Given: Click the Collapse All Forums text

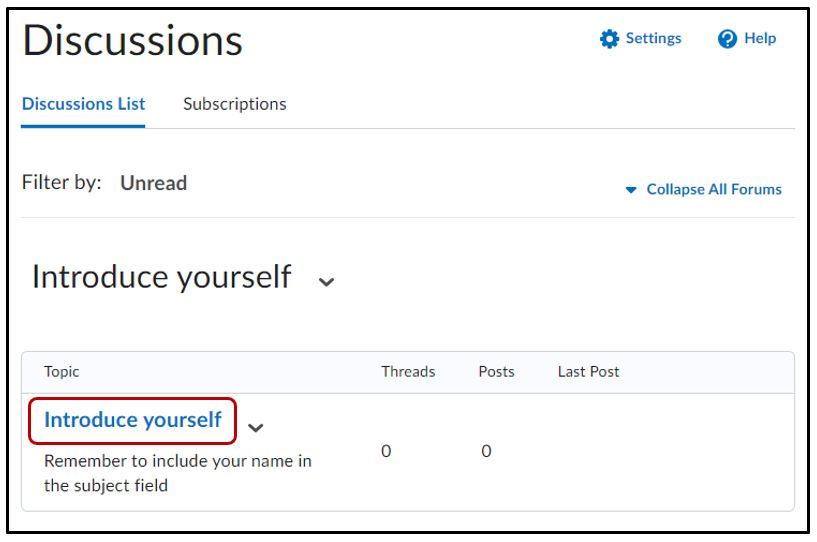Looking at the screenshot, I should click(714, 189).
